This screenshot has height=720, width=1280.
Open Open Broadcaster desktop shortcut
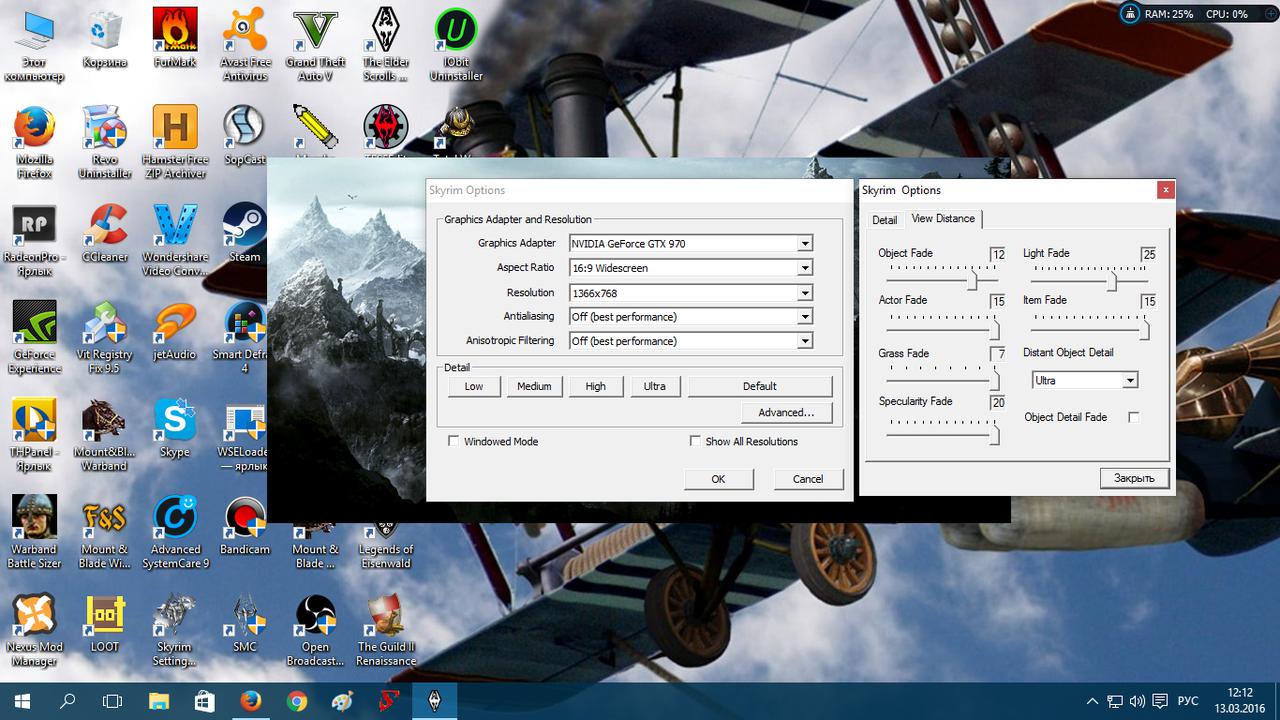315,631
